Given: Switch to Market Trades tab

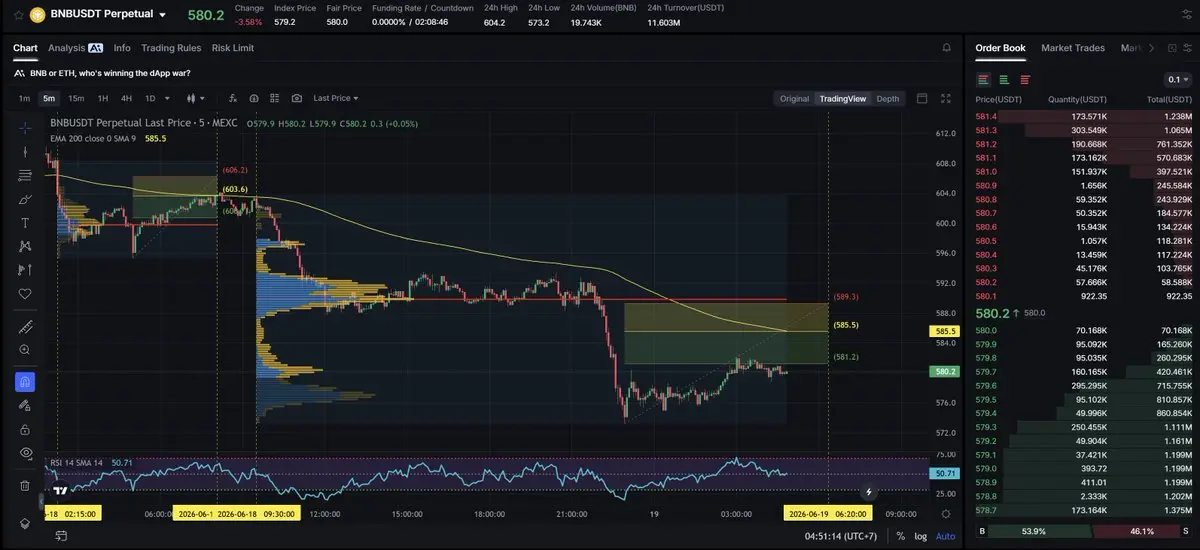Looking at the screenshot, I should 1074,48.
